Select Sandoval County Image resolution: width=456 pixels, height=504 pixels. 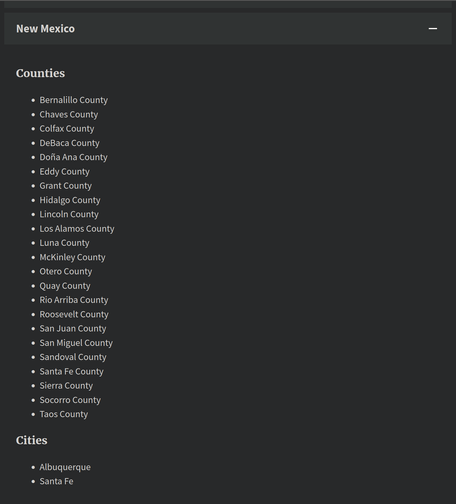(73, 357)
